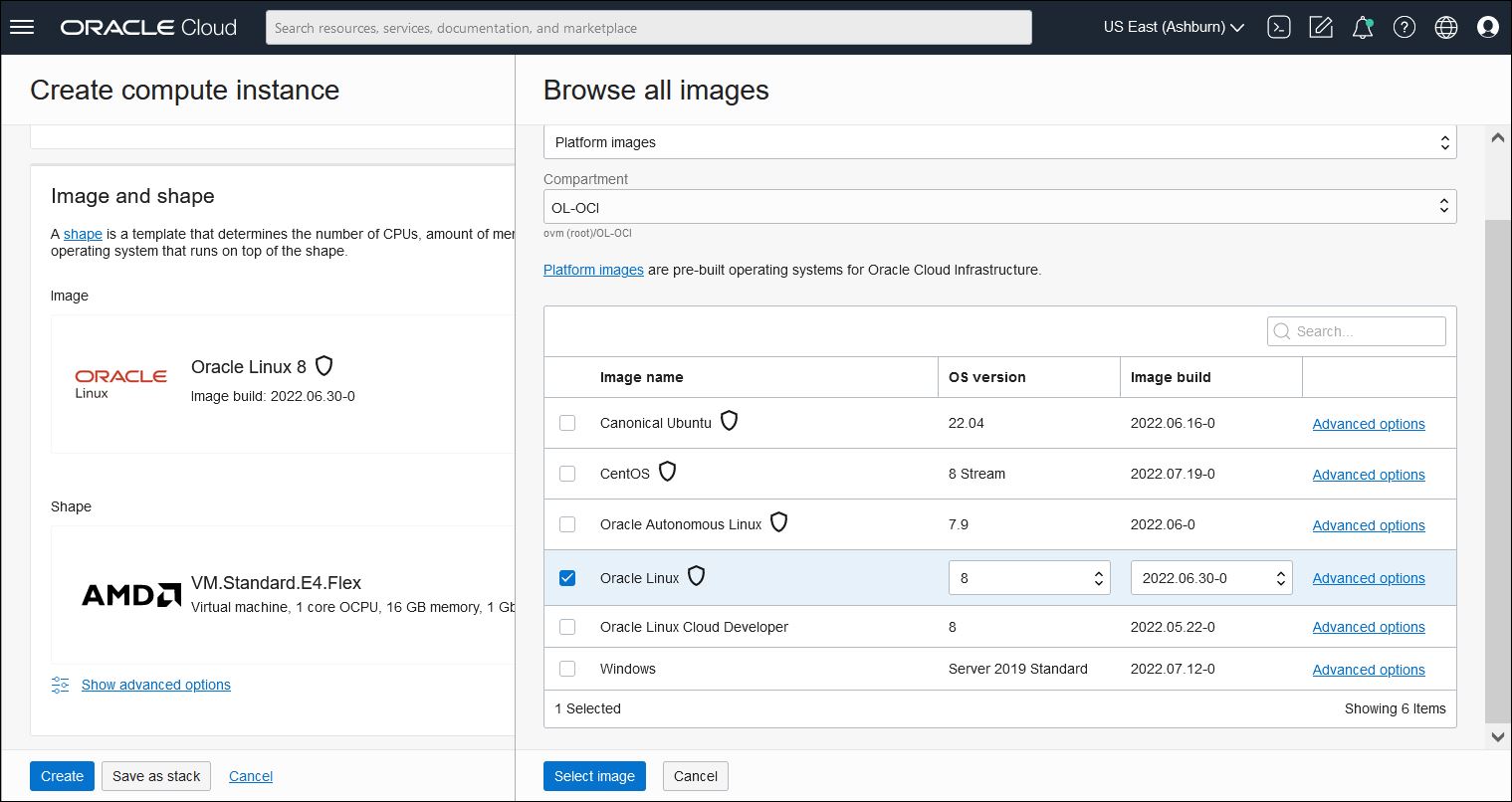
Task: Select the Windows Server image checkbox
Action: (x=567, y=669)
